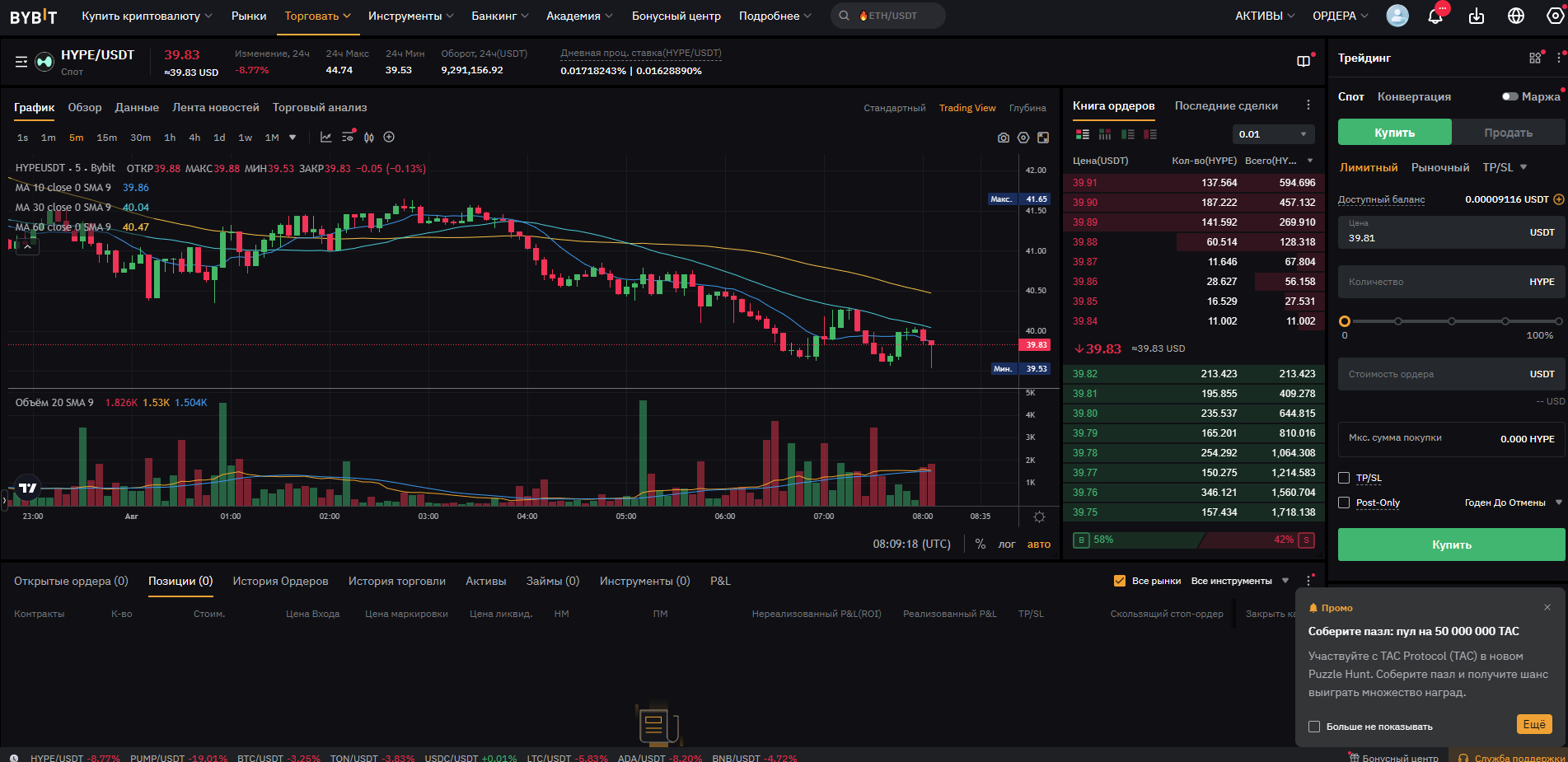
Task: Open the user profile avatar
Action: [x=1397, y=16]
